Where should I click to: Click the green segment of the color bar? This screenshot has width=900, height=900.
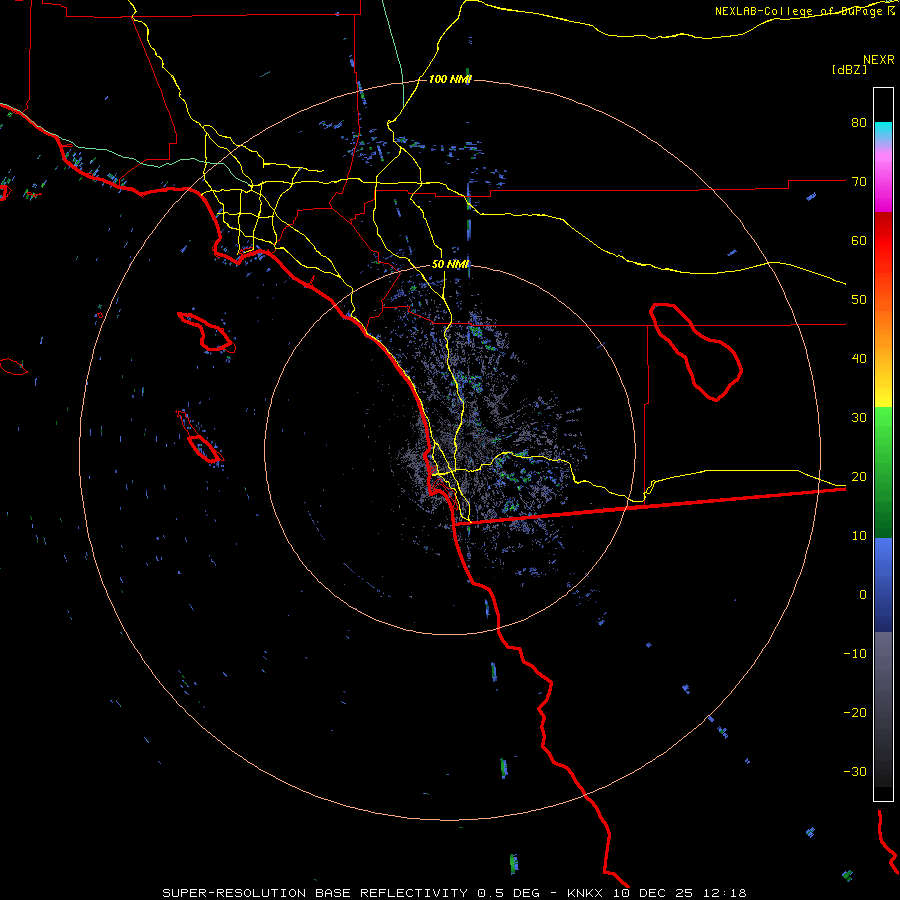[x=883, y=472]
